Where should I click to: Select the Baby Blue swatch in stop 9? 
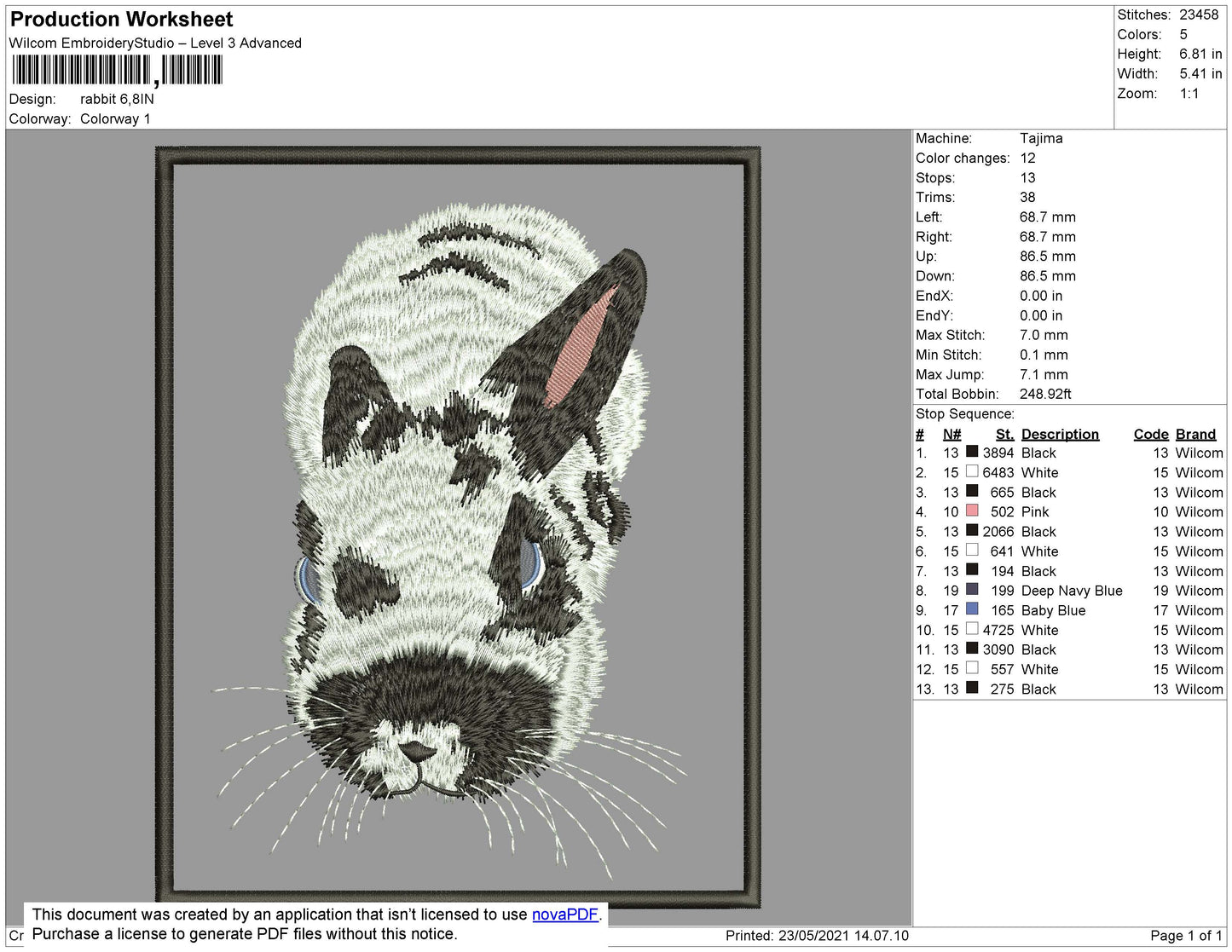tap(972, 609)
